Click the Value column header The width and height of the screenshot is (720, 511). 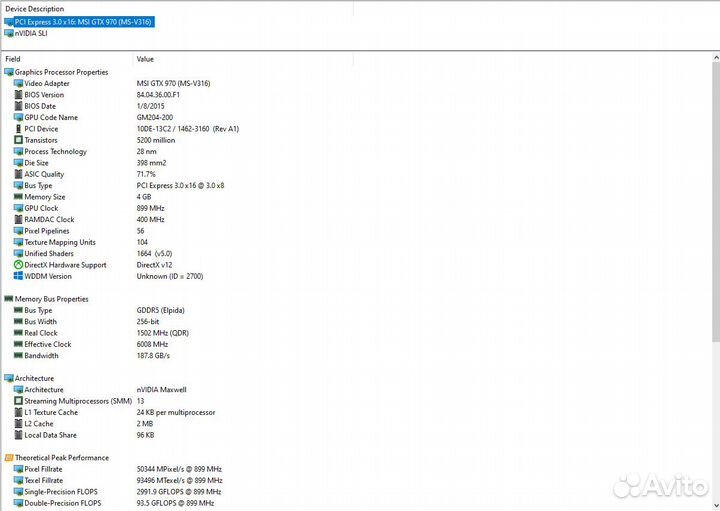click(x=145, y=59)
